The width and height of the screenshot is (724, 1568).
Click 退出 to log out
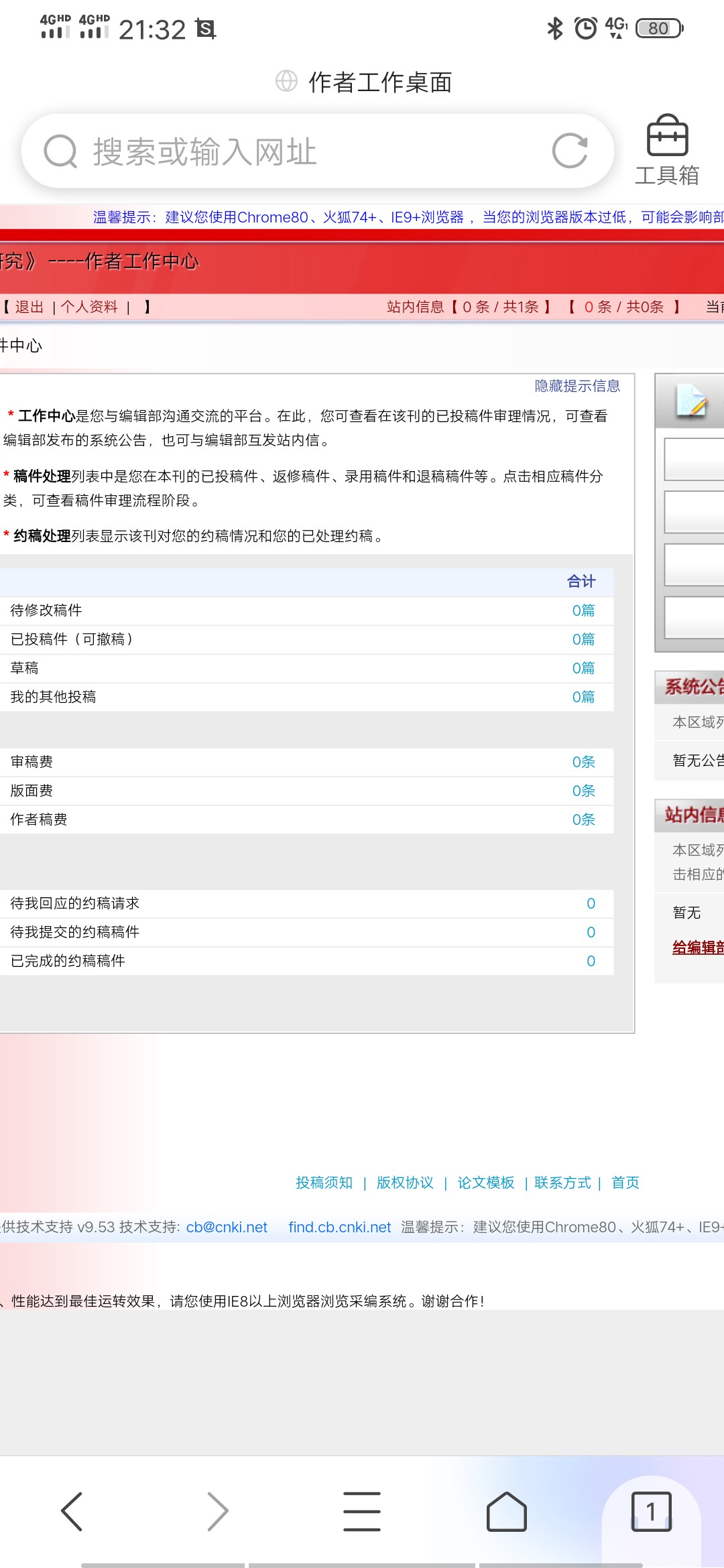pos(29,307)
